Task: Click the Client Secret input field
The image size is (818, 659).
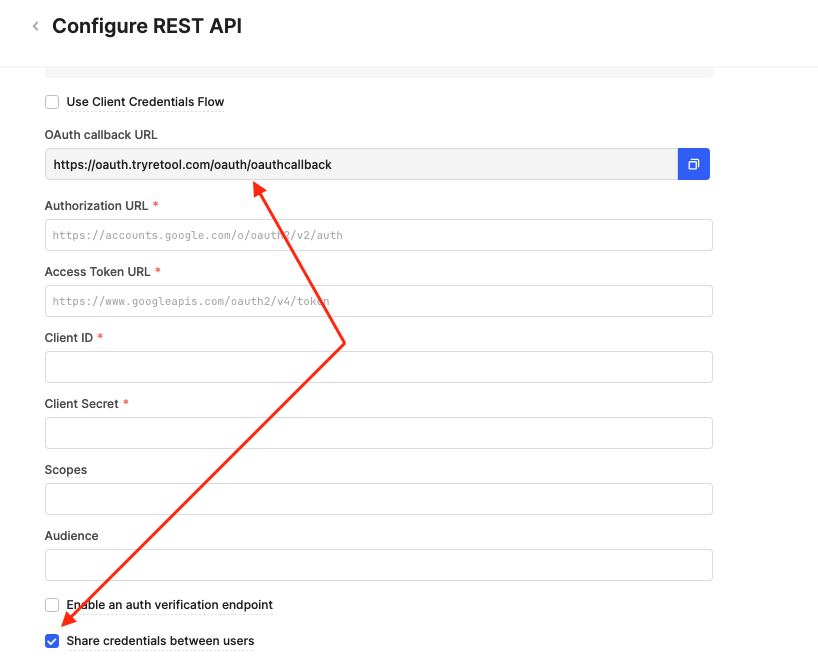Action: tap(379, 433)
